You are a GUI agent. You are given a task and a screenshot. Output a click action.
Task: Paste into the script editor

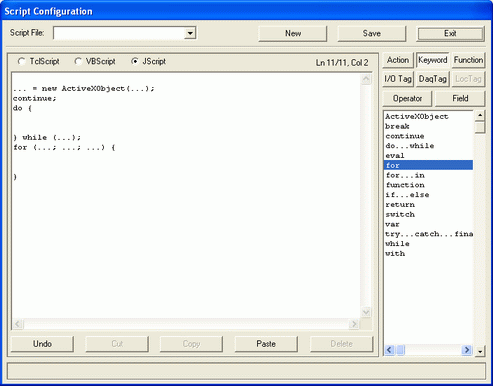(x=266, y=344)
